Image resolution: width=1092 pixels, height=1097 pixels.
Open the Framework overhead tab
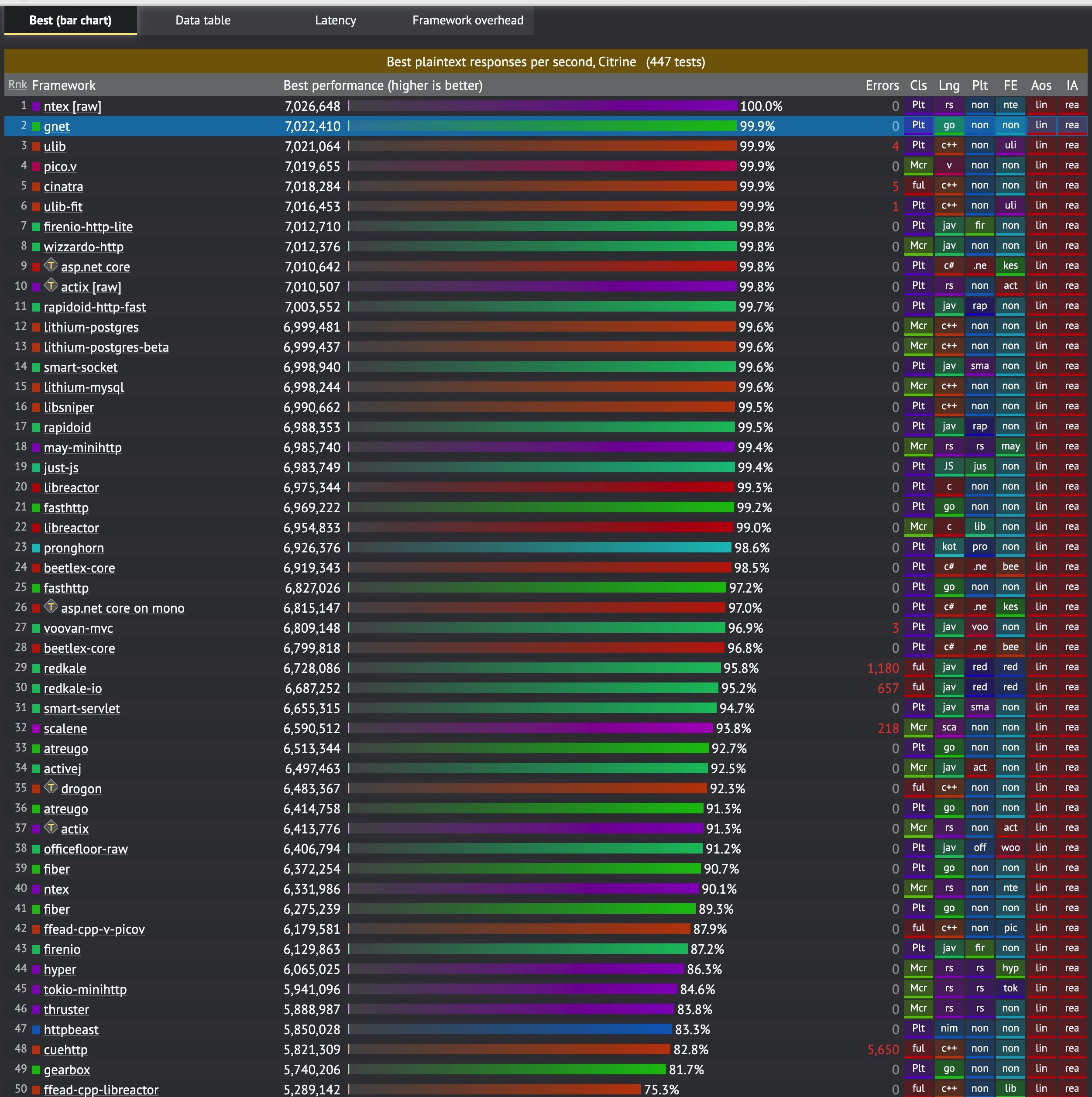pyautogui.click(x=467, y=21)
